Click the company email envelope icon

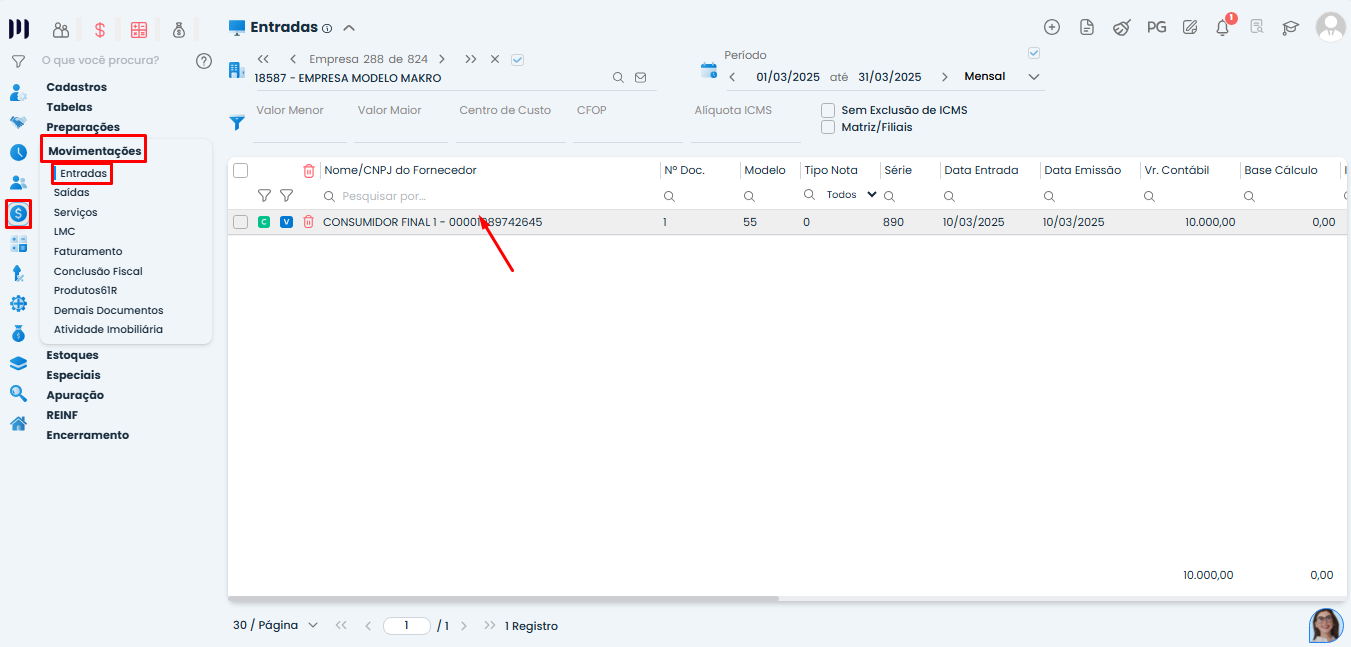click(641, 78)
